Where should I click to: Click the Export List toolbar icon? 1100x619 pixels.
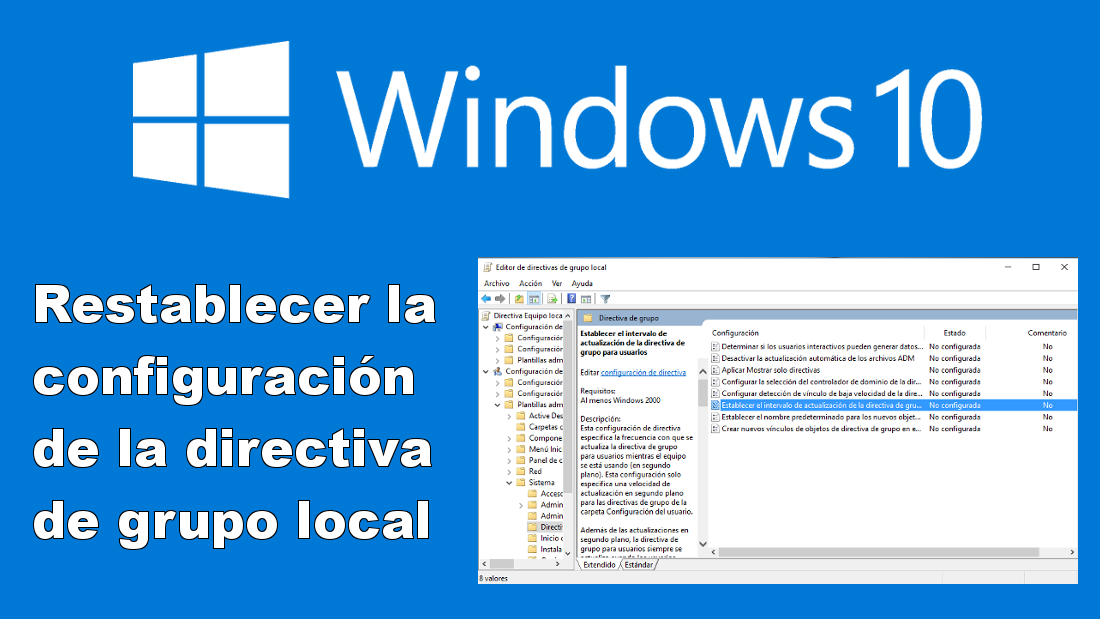[552, 299]
